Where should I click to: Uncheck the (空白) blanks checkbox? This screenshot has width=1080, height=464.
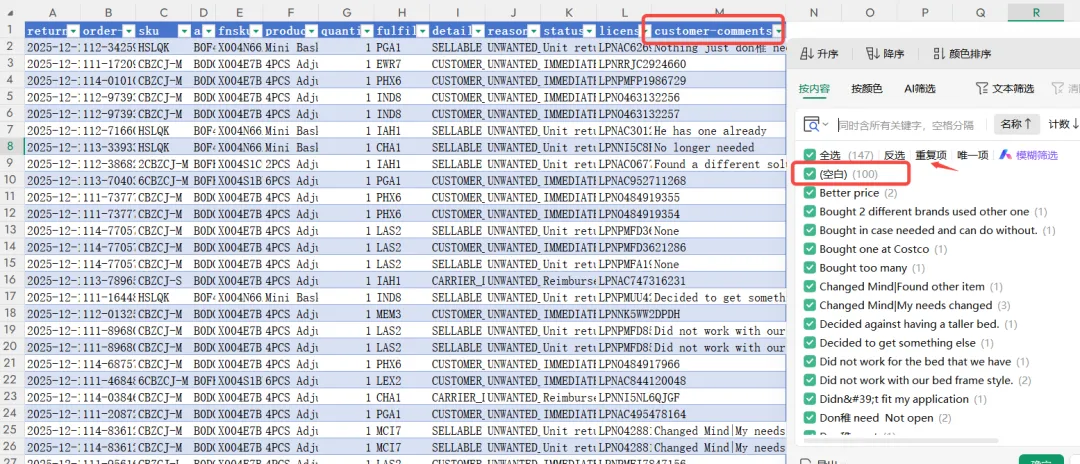pos(810,174)
